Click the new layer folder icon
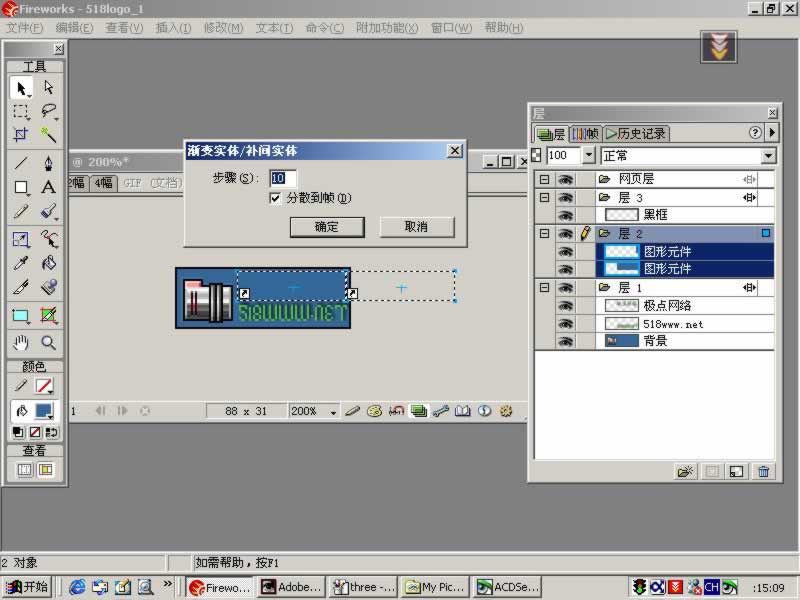Screen dimensions: 800x600 point(685,472)
